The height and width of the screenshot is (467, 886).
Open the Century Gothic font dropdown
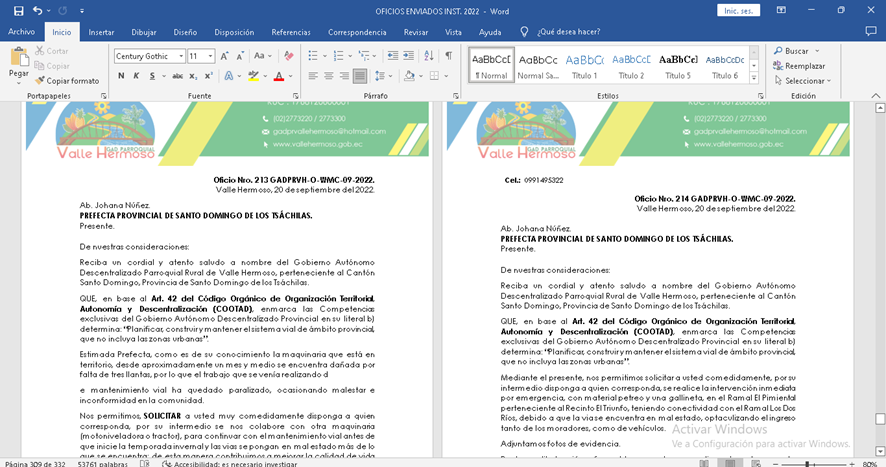[181, 56]
